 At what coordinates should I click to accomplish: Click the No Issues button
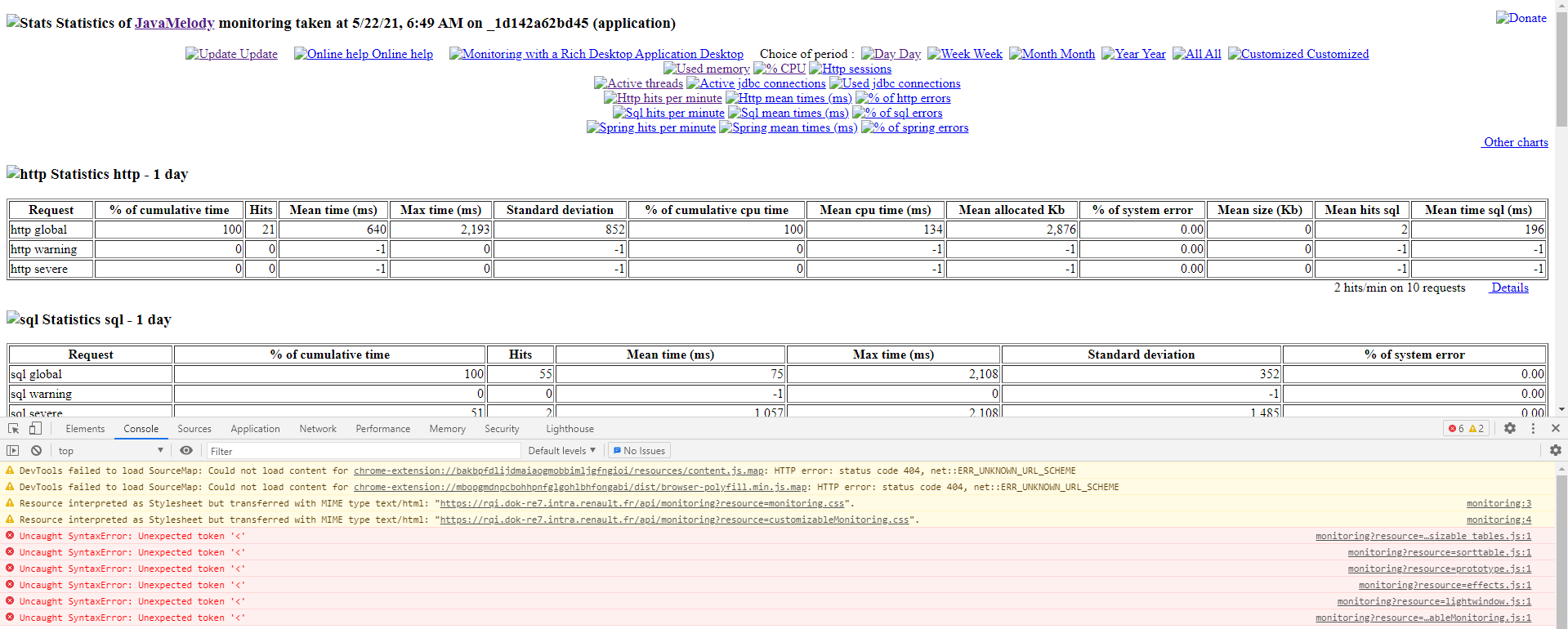(639, 450)
